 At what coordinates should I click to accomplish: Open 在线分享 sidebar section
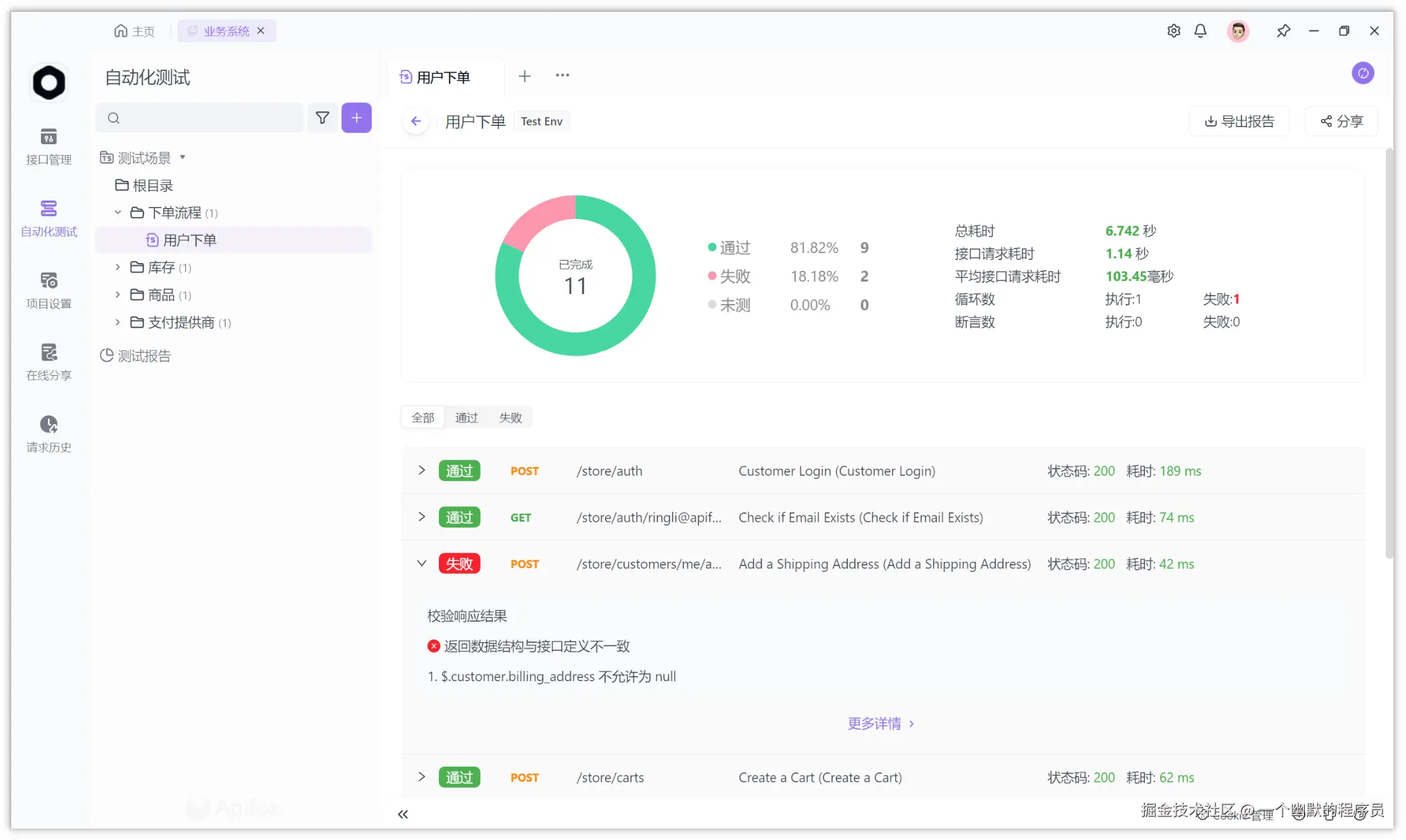(x=49, y=362)
